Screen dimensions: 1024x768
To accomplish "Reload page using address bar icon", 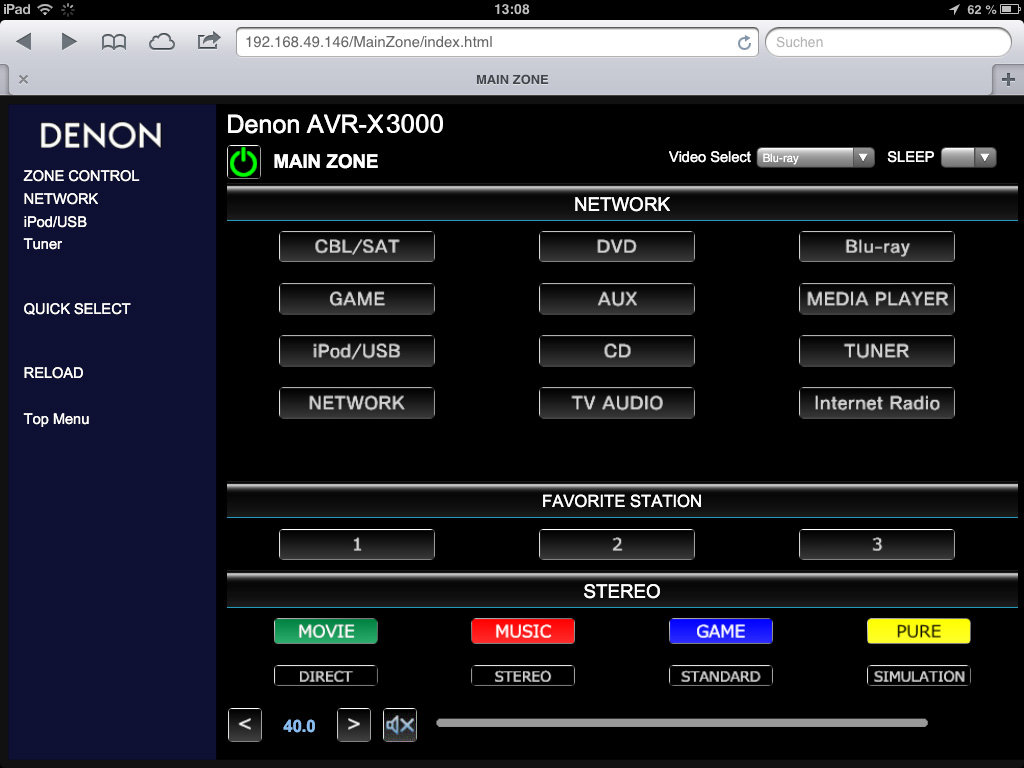I will click(x=744, y=43).
